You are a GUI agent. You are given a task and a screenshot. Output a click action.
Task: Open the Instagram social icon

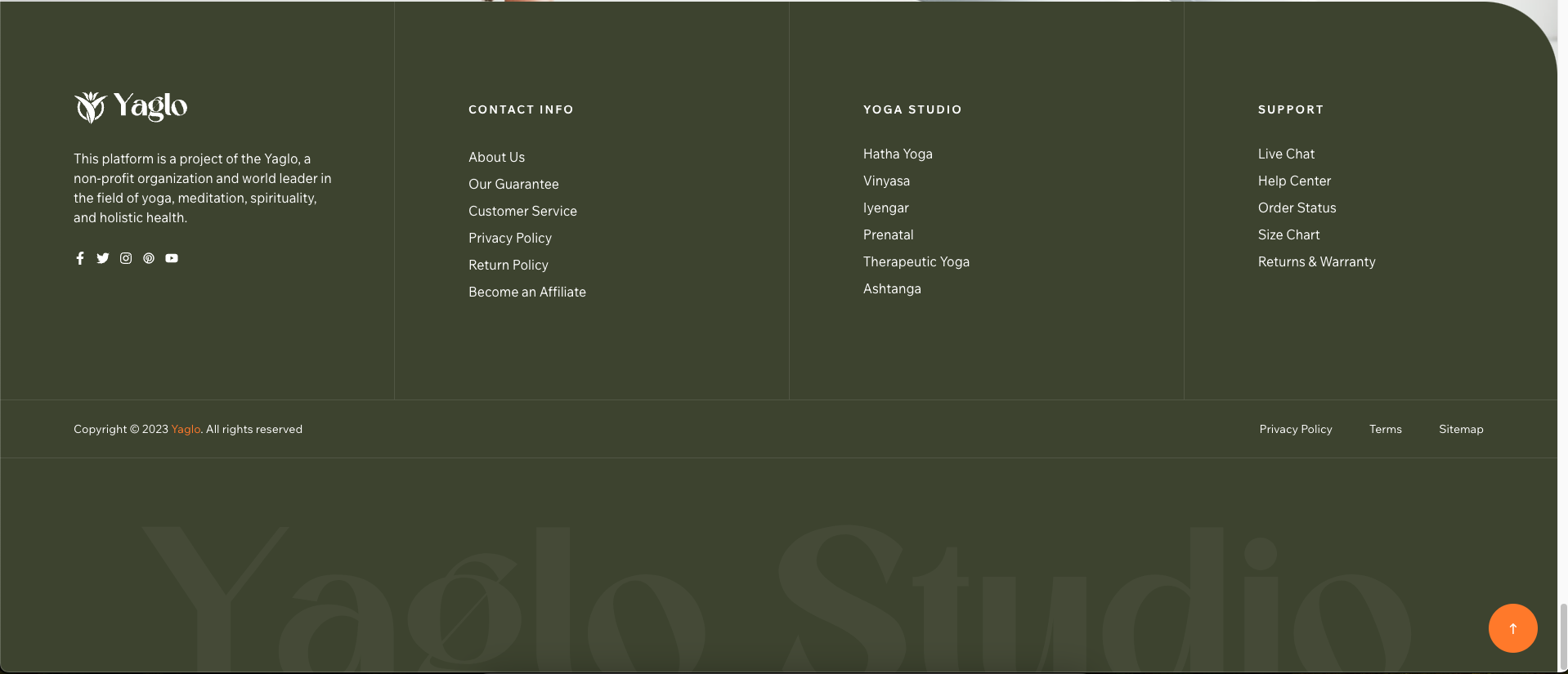click(126, 258)
